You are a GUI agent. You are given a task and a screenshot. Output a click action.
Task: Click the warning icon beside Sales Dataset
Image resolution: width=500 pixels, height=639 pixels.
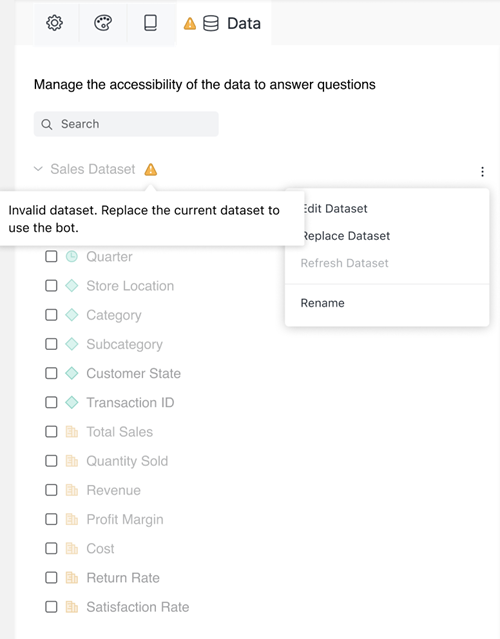[151, 169]
